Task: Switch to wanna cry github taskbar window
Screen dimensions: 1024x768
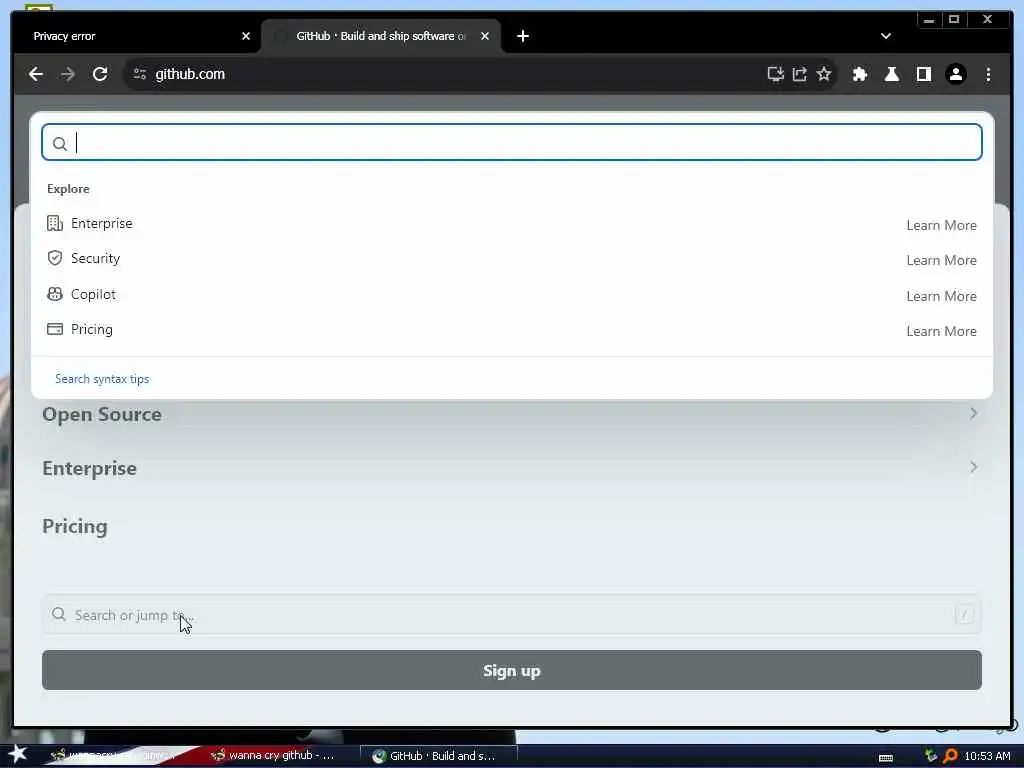Action: click(x=274, y=756)
